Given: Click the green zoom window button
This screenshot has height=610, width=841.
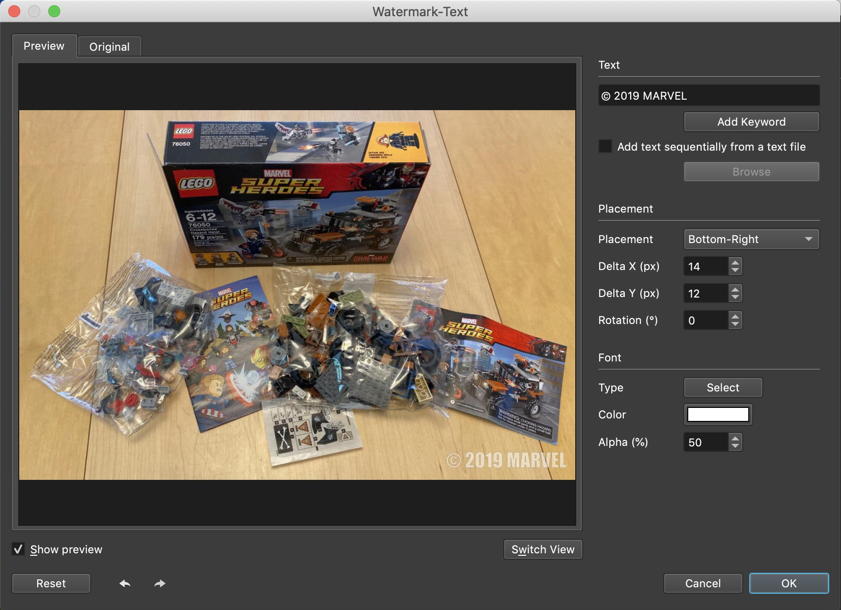Looking at the screenshot, I should point(54,11).
